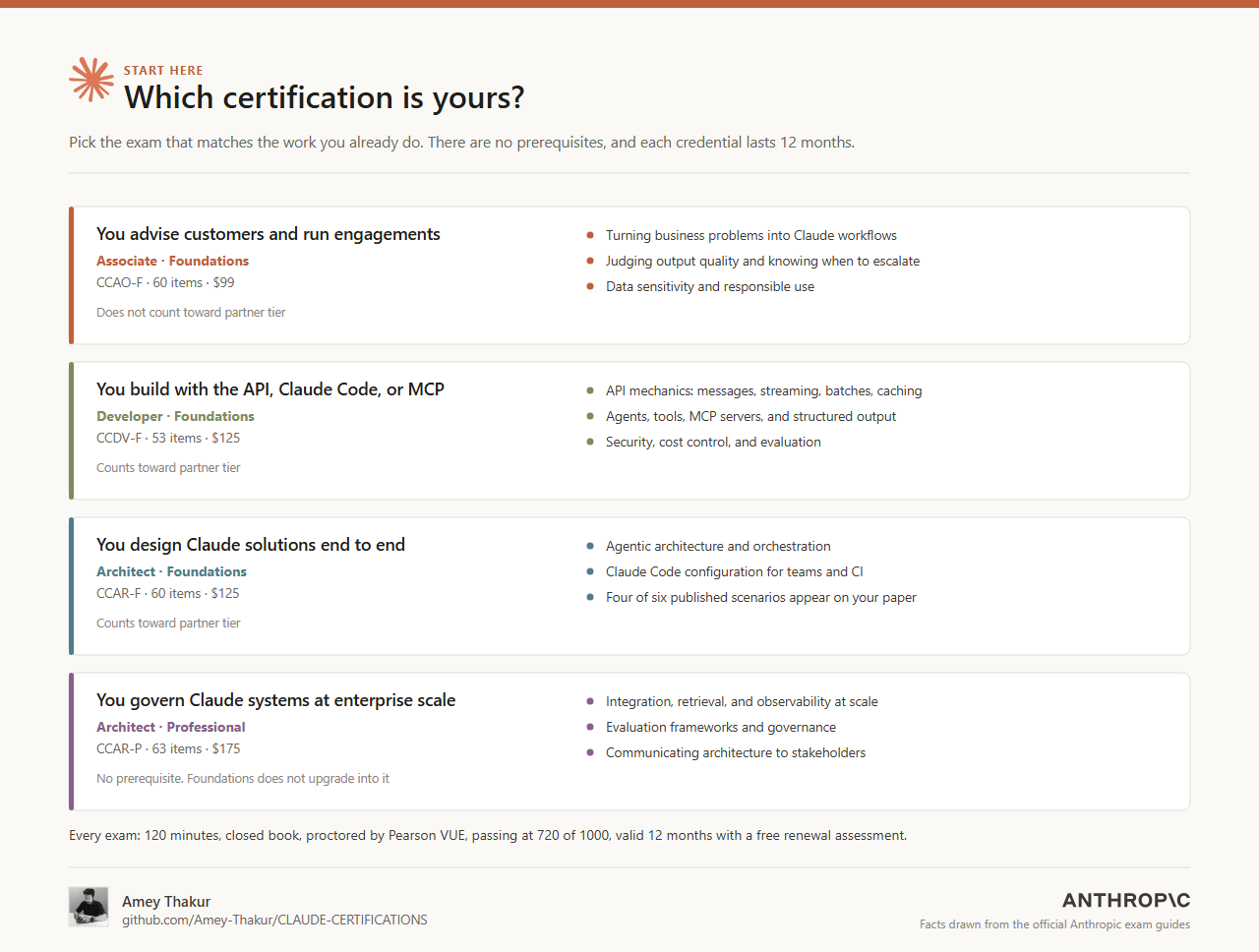Click the orange starburst logo beside the heading
Viewport: 1259px width, 952px height.
pos(91,80)
